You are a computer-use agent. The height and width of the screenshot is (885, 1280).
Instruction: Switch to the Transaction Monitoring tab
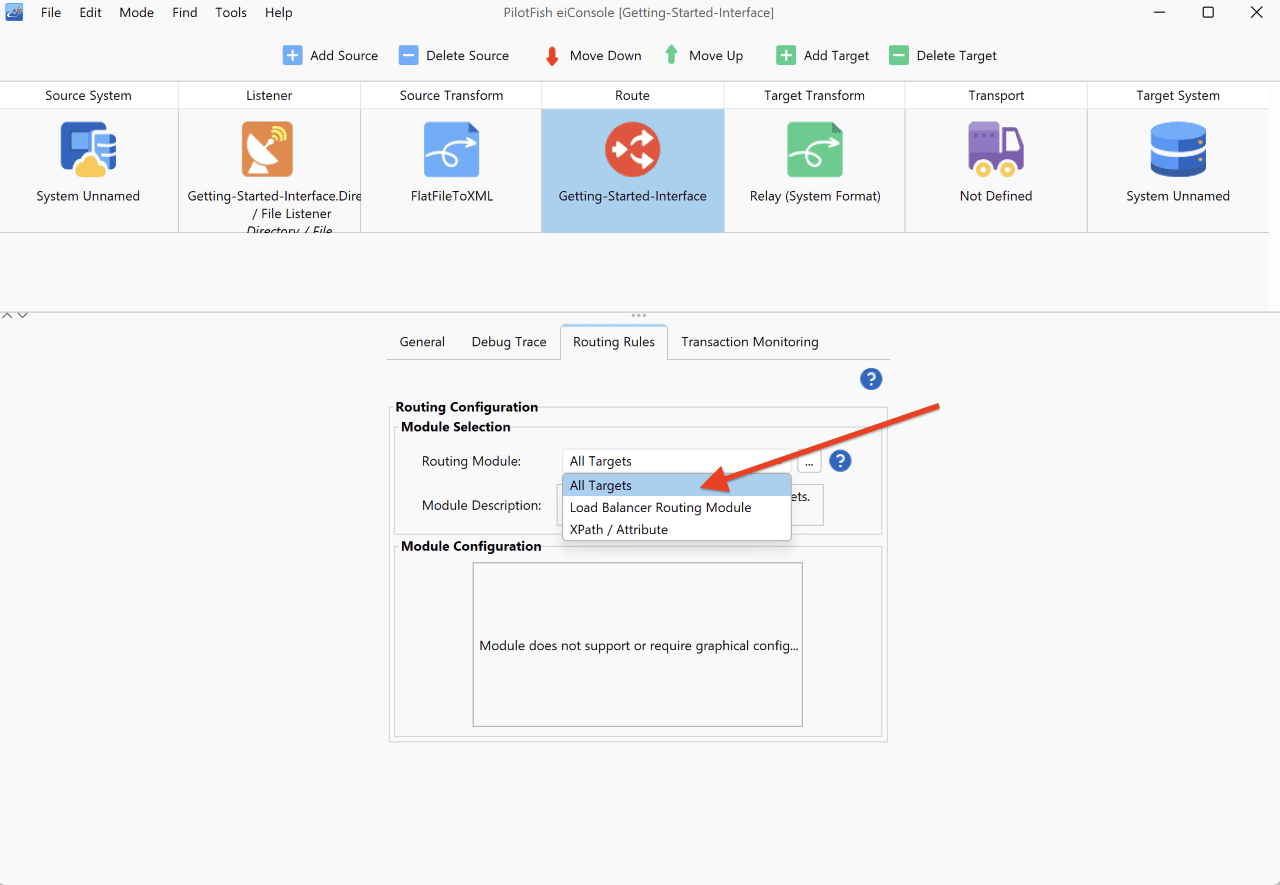tap(750, 342)
